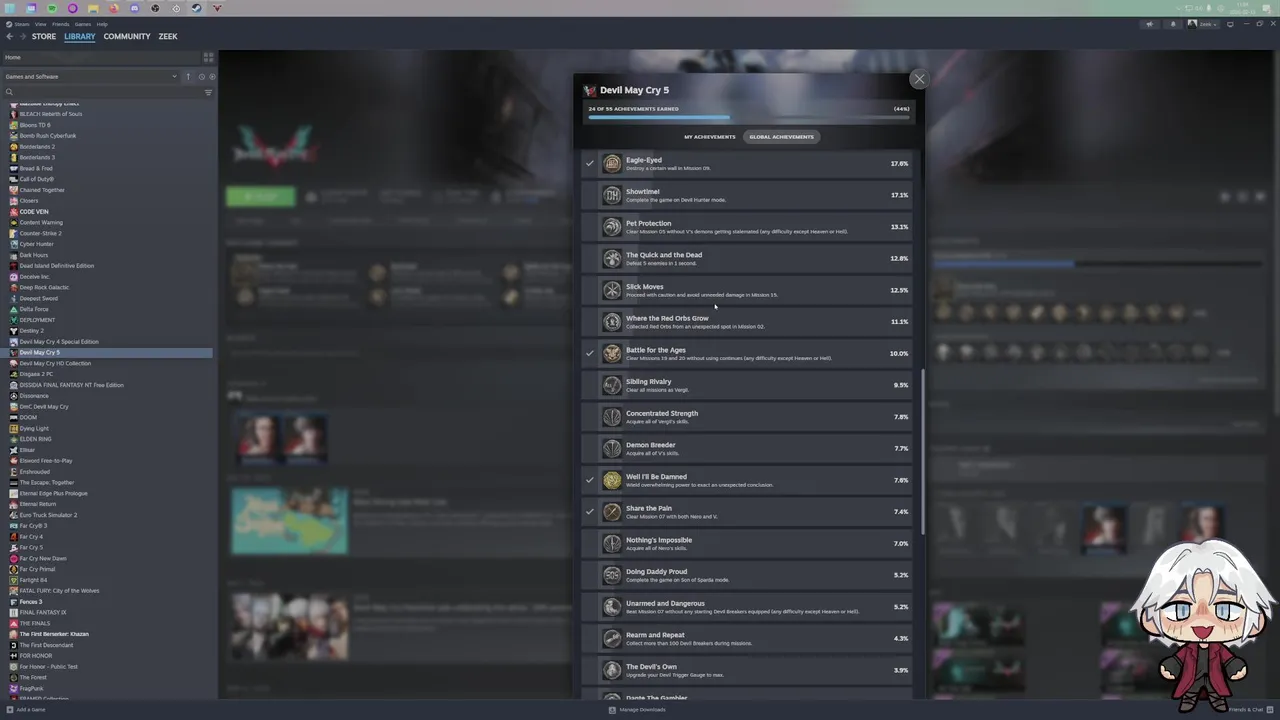Open the View menu

click(40, 24)
